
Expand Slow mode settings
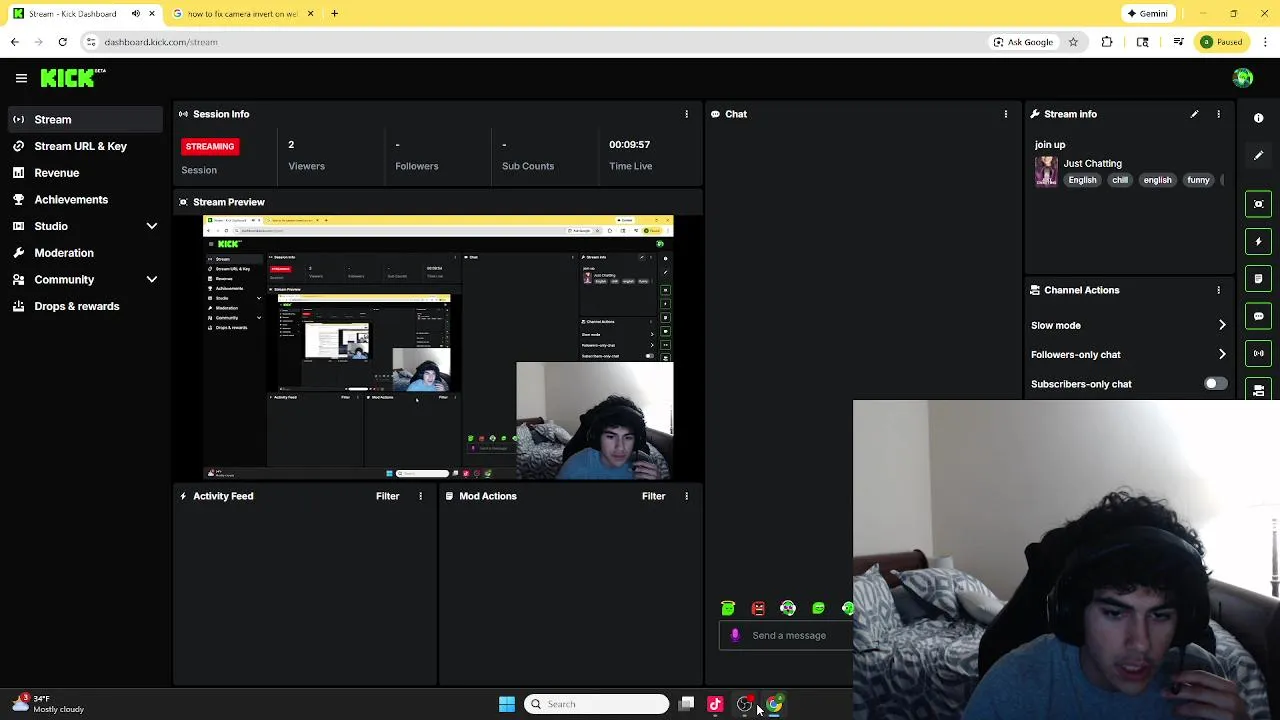click(x=1222, y=325)
